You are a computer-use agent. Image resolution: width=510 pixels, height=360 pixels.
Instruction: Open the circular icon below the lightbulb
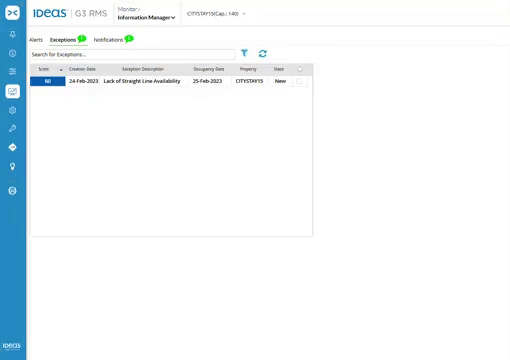[13, 191]
